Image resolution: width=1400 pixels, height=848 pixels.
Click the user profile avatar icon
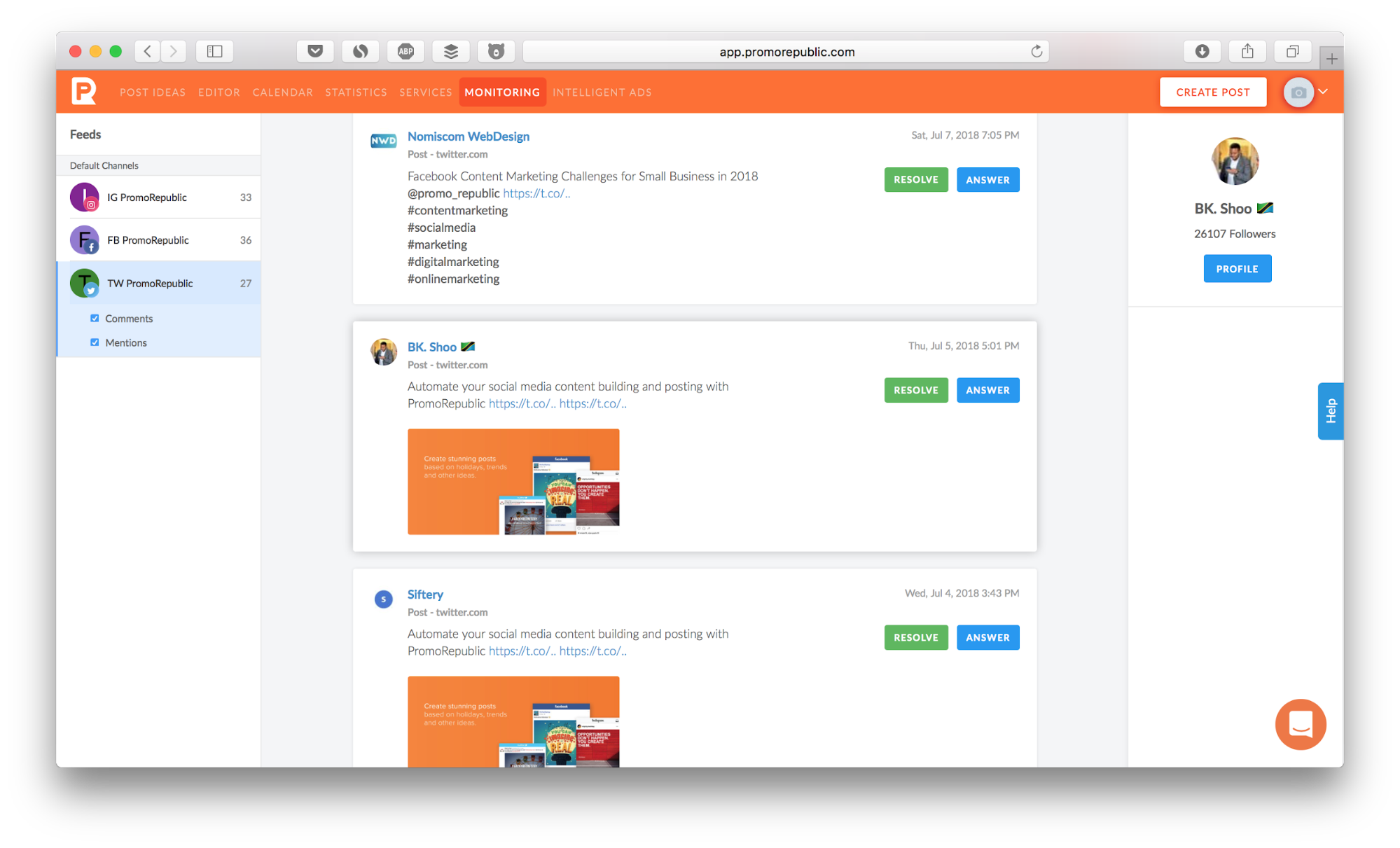(x=1297, y=92)
